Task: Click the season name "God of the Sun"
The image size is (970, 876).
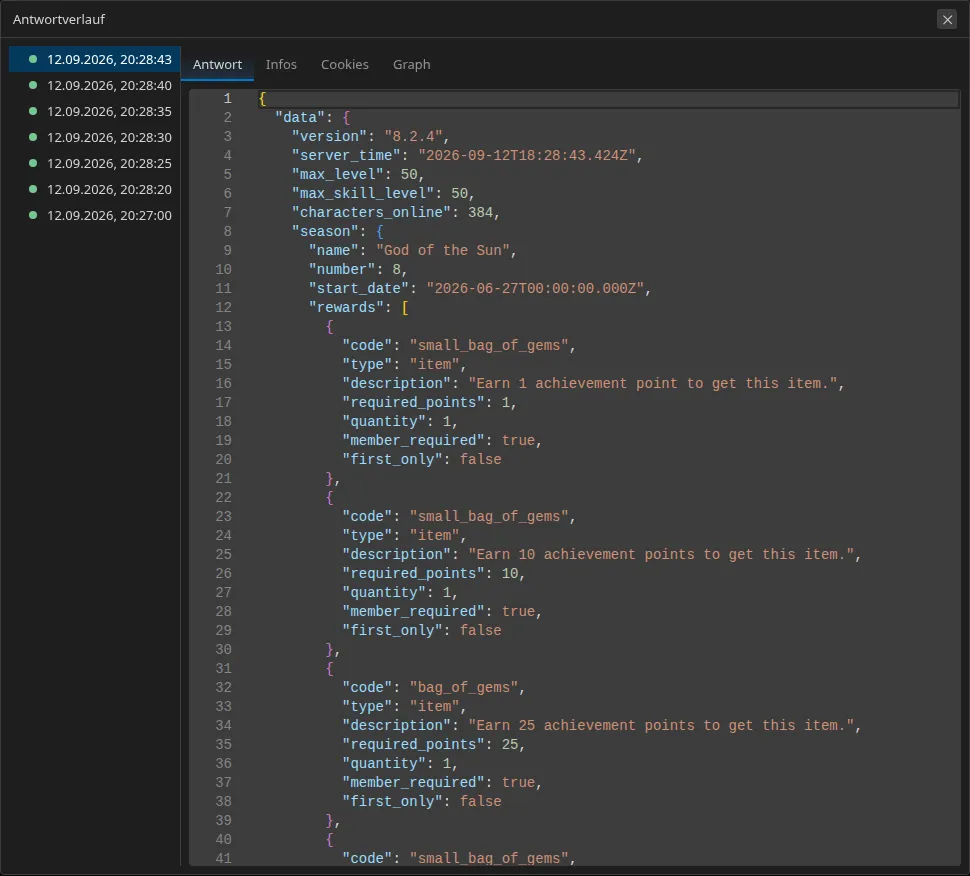Action: tap(443, 251)
